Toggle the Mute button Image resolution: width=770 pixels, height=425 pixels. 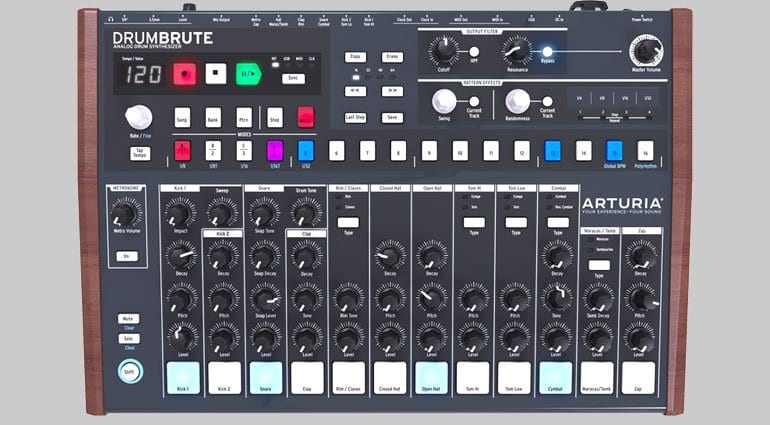tap(129, 318)
